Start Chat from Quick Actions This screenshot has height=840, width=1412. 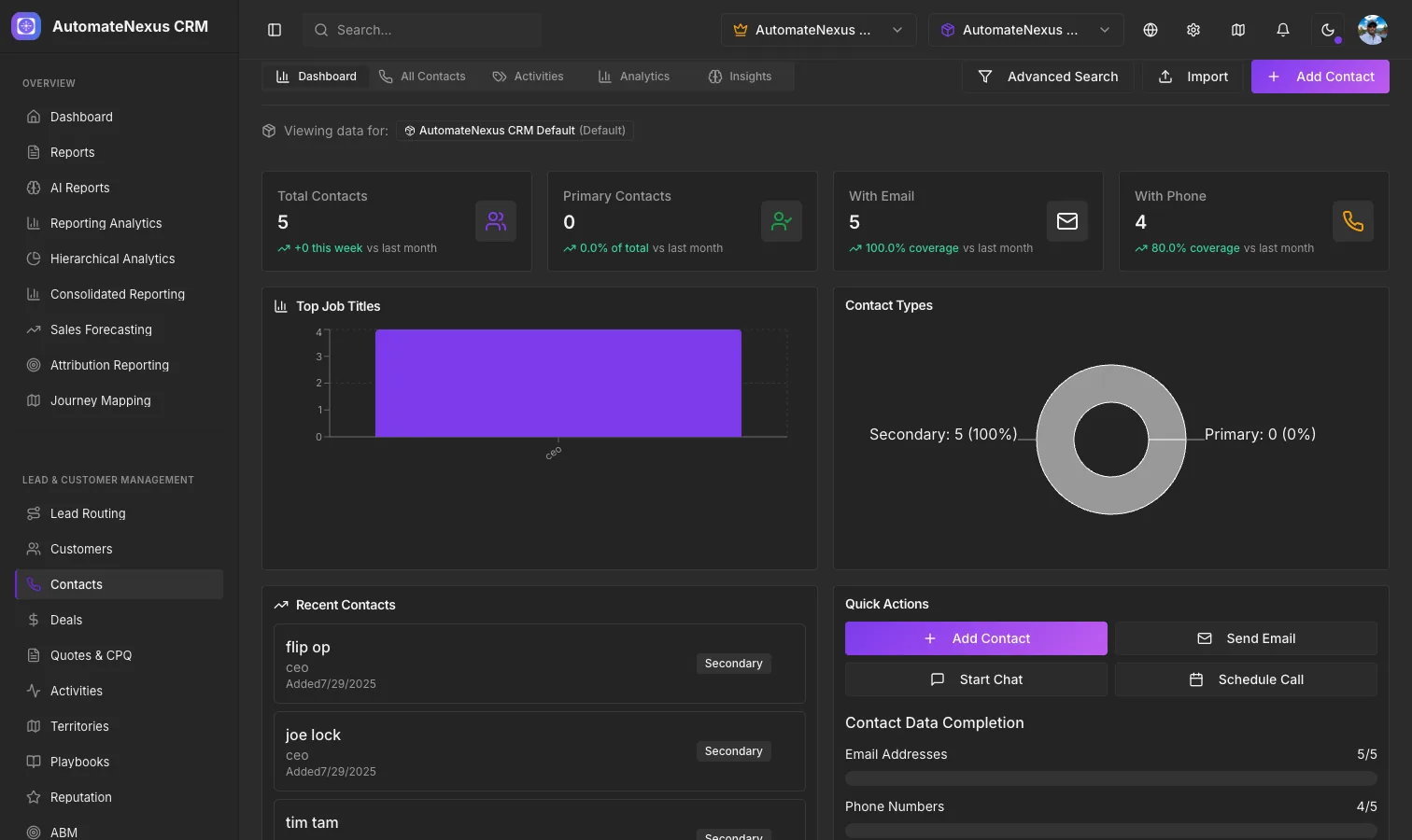click(976, 679)
